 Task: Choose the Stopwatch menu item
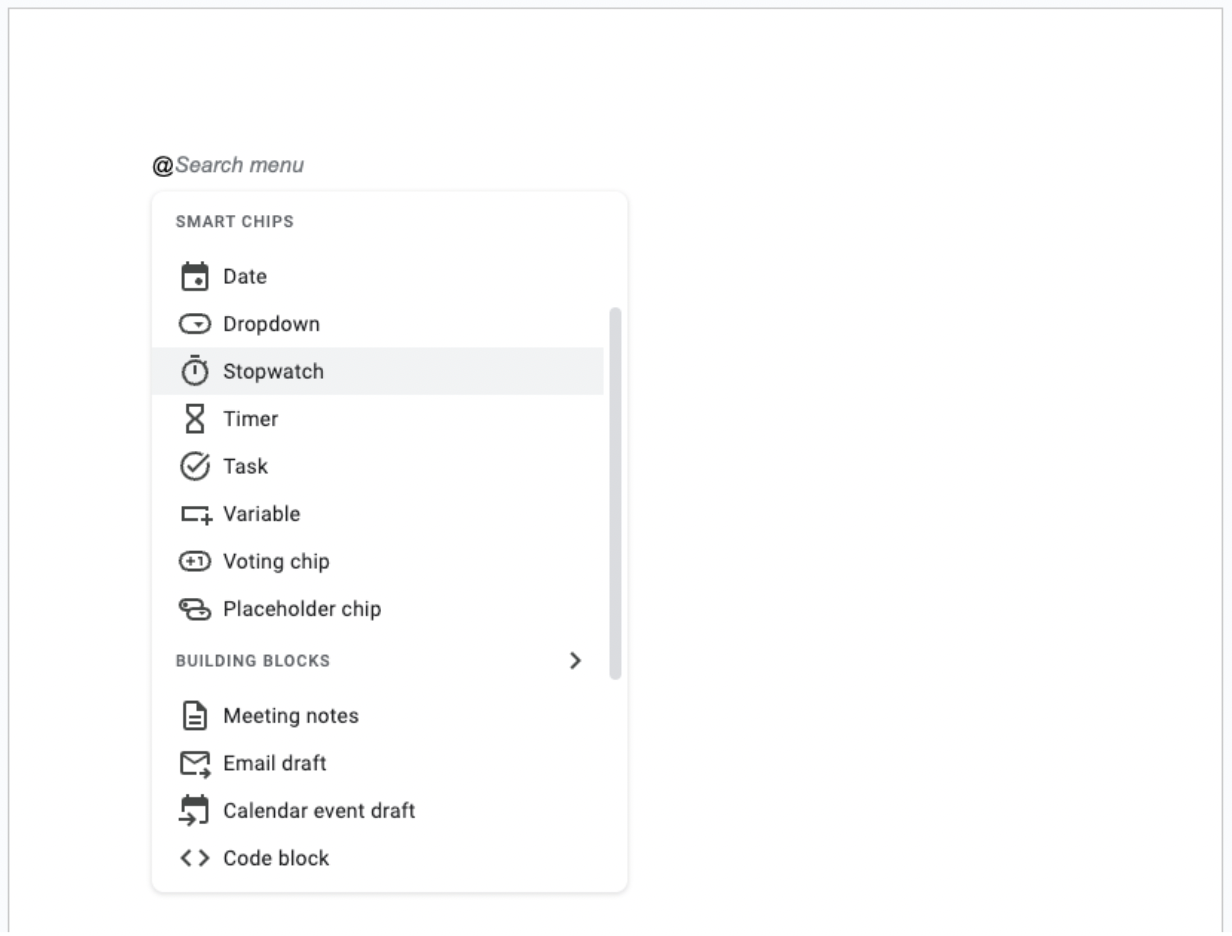[x=274, y=371]
